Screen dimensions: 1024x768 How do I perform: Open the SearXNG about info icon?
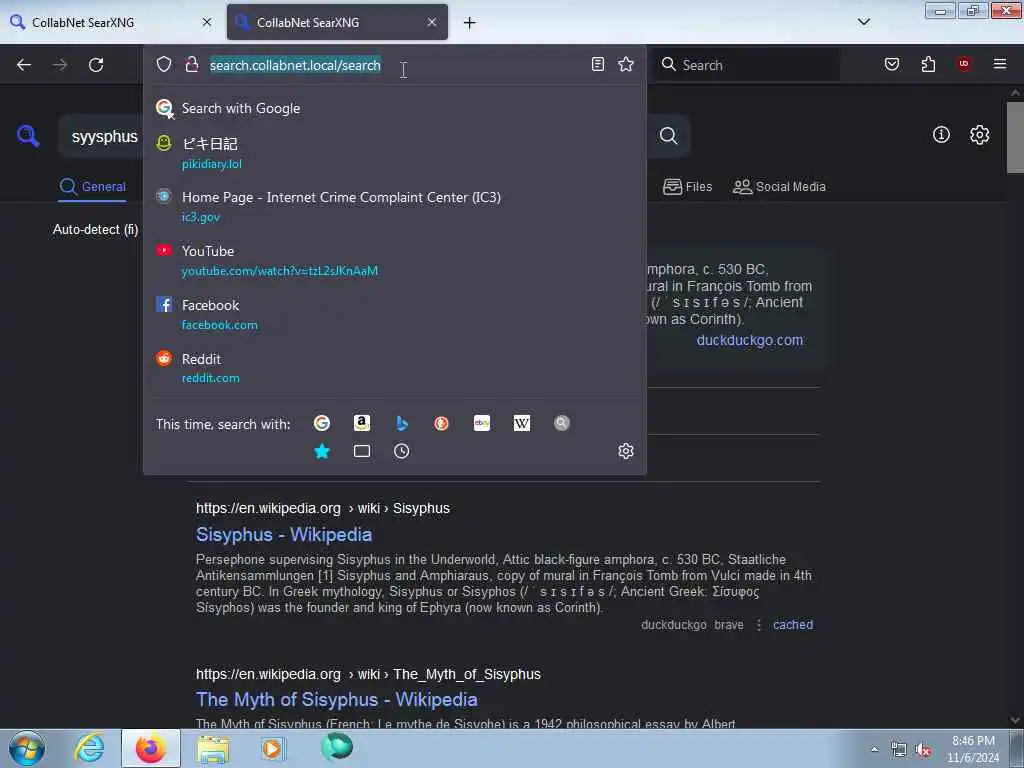[941, 135]
